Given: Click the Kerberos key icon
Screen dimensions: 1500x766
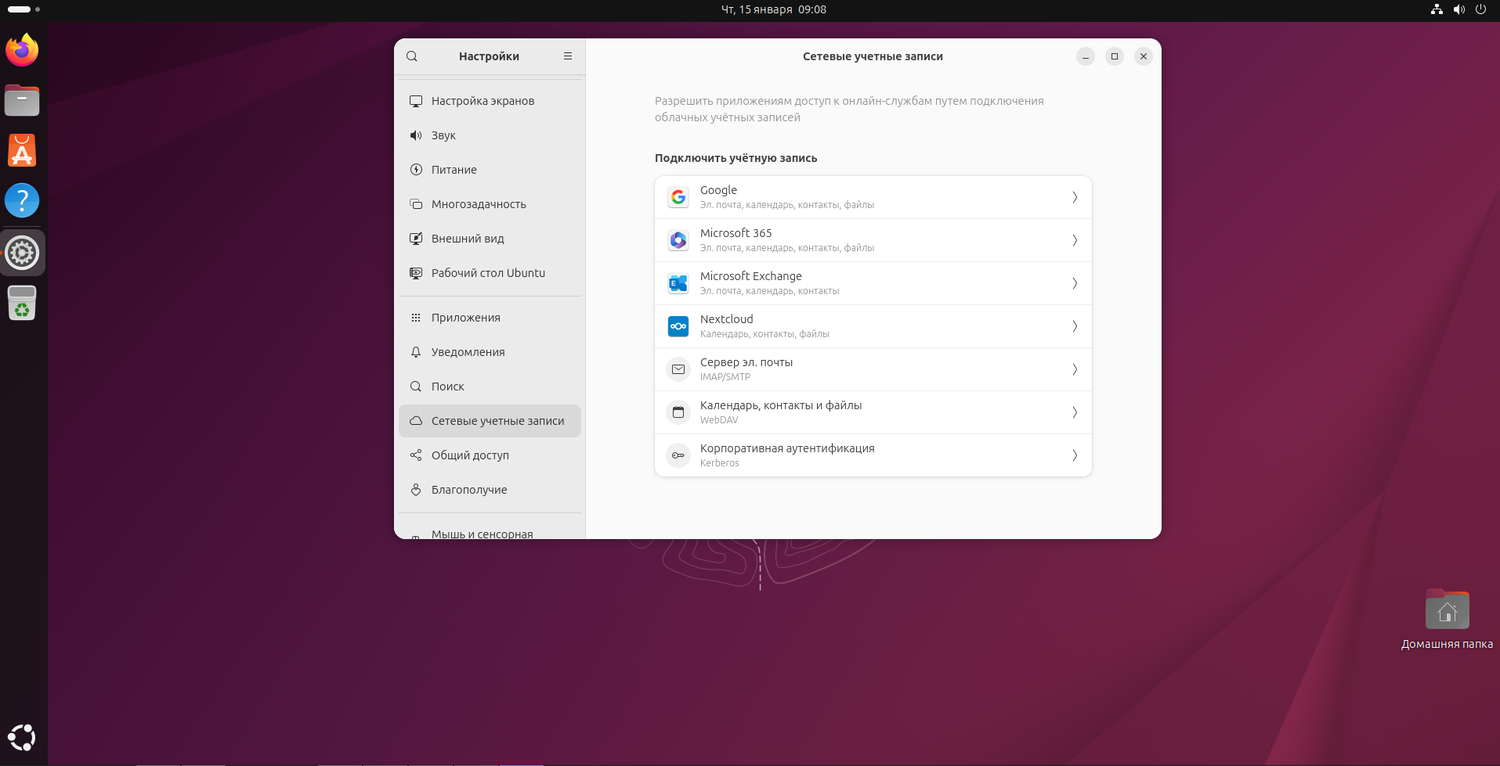Looking at the screenshot, I should click(678, 455).
